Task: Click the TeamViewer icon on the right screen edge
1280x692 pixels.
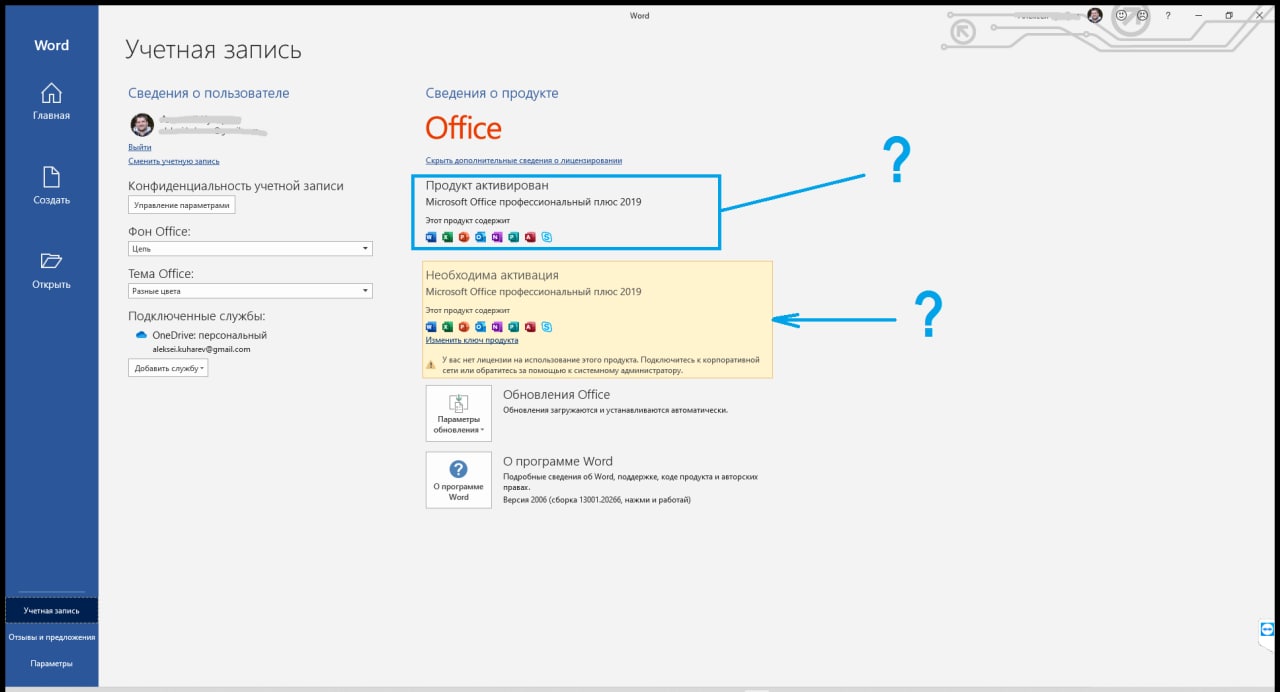Action: tap(1268, 629)
